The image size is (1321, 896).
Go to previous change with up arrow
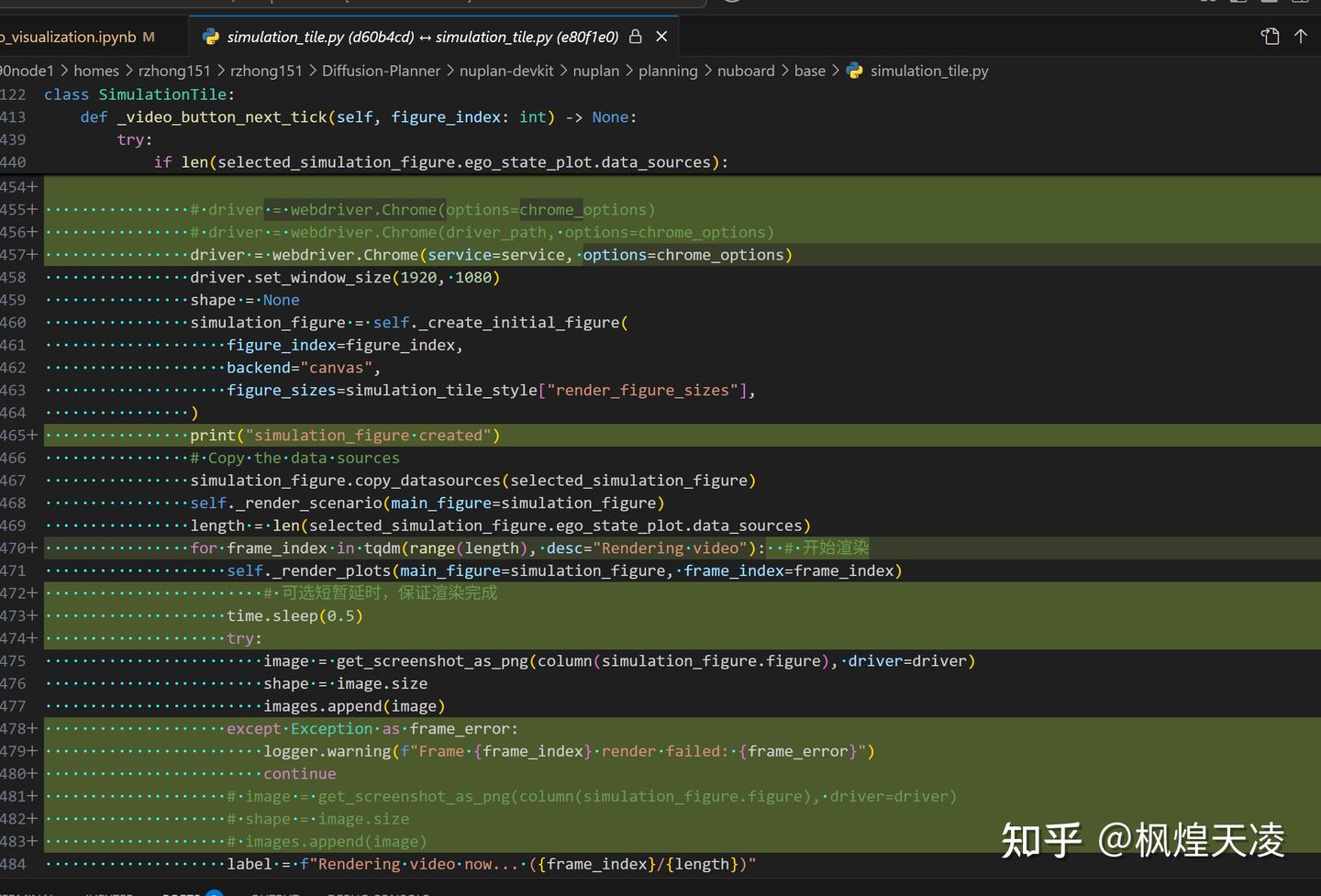1301,36
